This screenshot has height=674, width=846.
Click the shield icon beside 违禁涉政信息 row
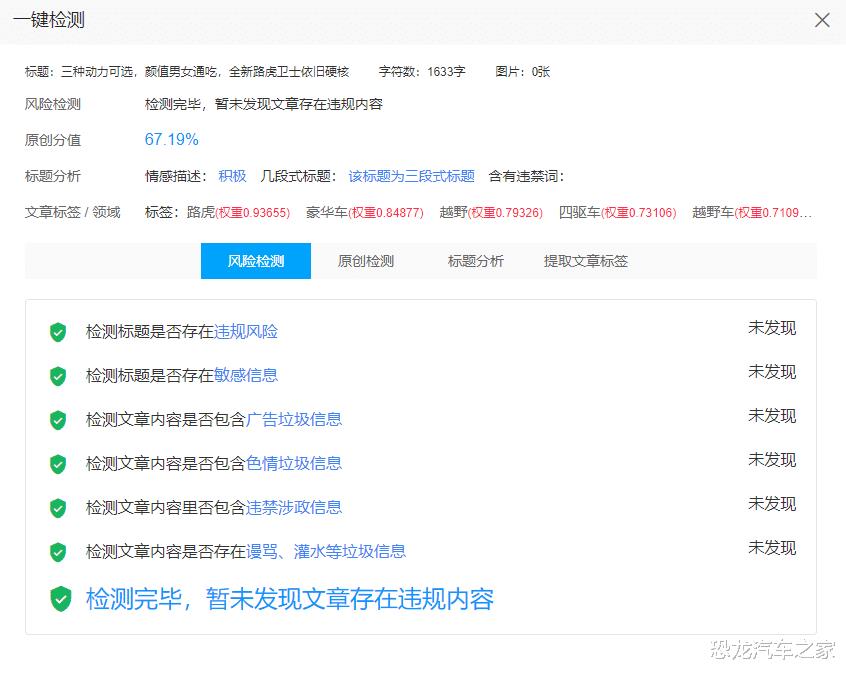pos(58,508)
